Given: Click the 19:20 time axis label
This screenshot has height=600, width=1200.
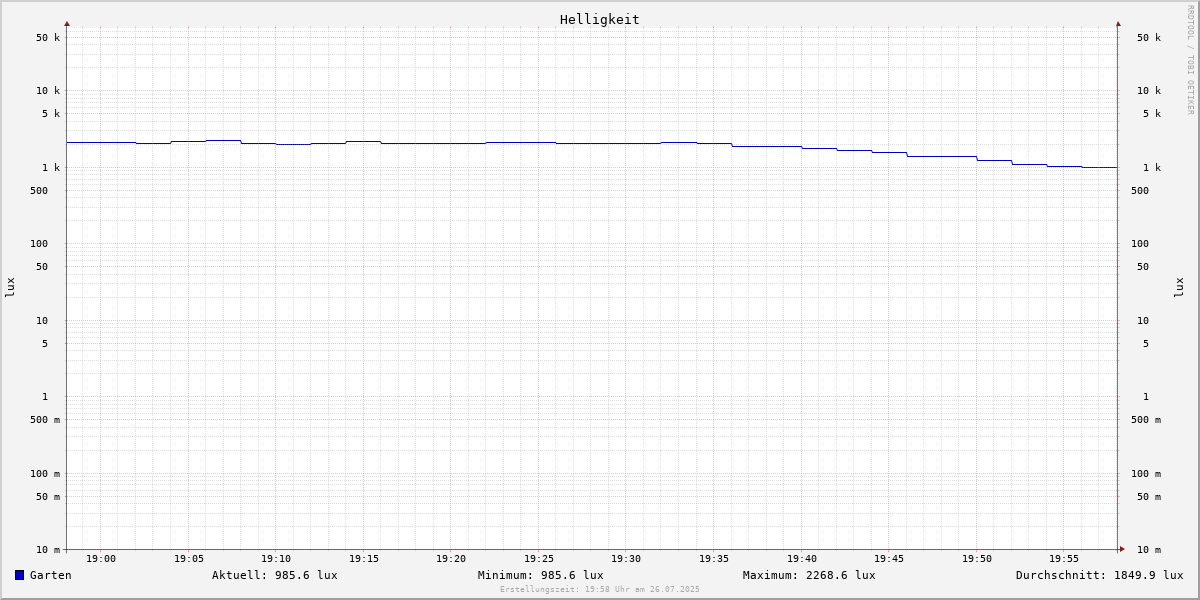Looking at the screenshot, I should point(451,559).
